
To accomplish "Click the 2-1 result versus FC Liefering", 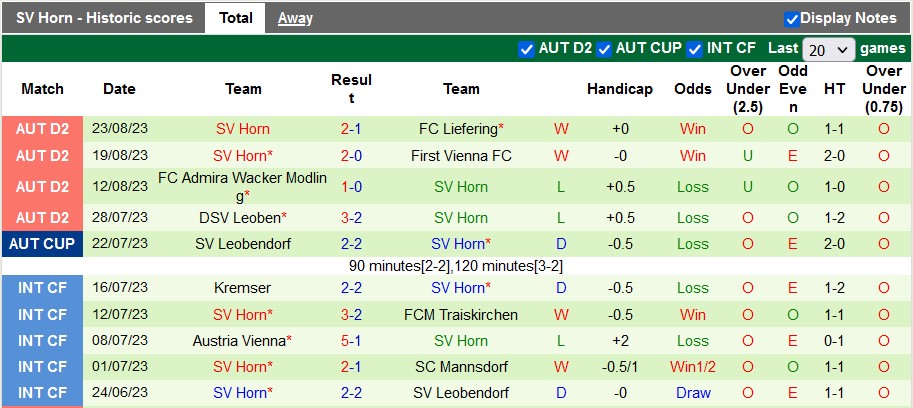I will [351, 129].
